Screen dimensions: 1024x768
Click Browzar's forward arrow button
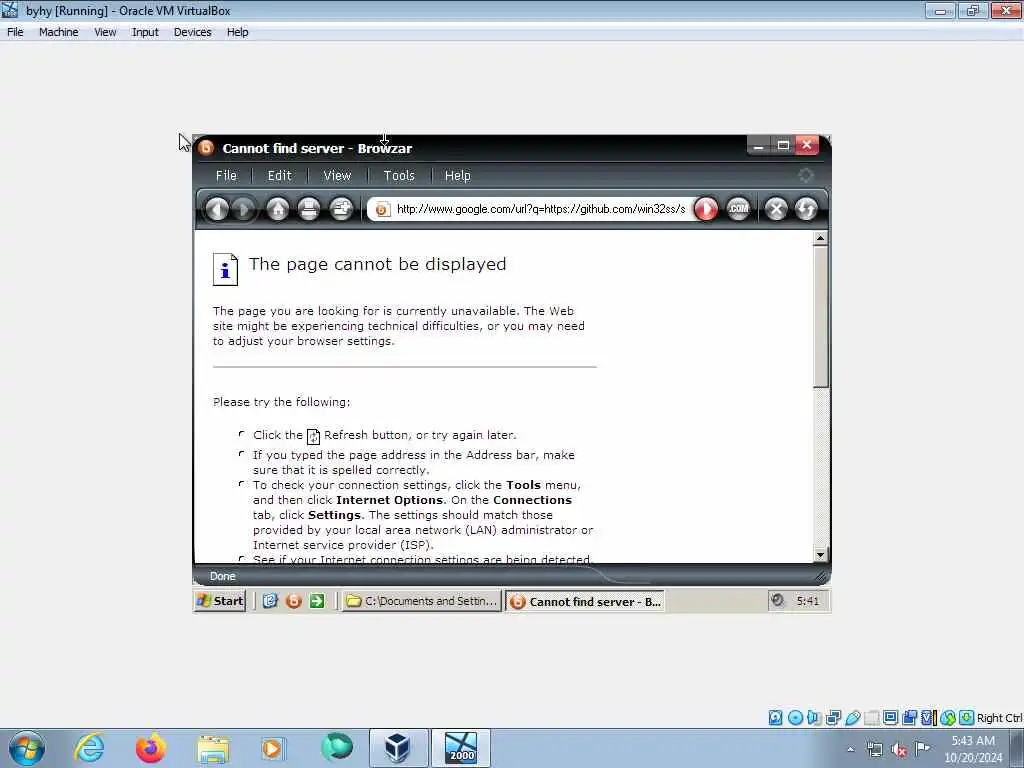(x=244, y=209)
